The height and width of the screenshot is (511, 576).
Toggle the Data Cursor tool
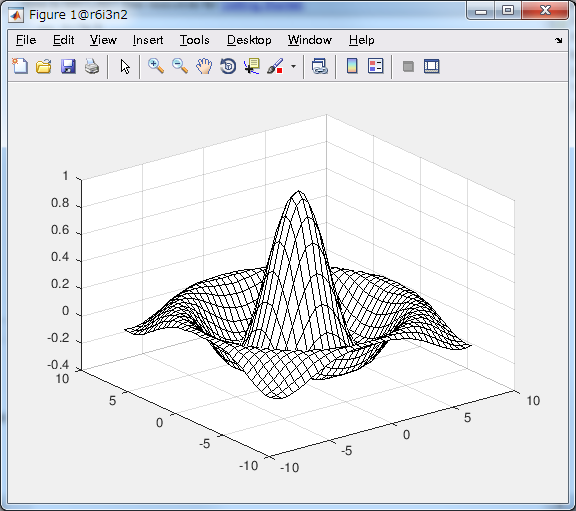[252, 66]
